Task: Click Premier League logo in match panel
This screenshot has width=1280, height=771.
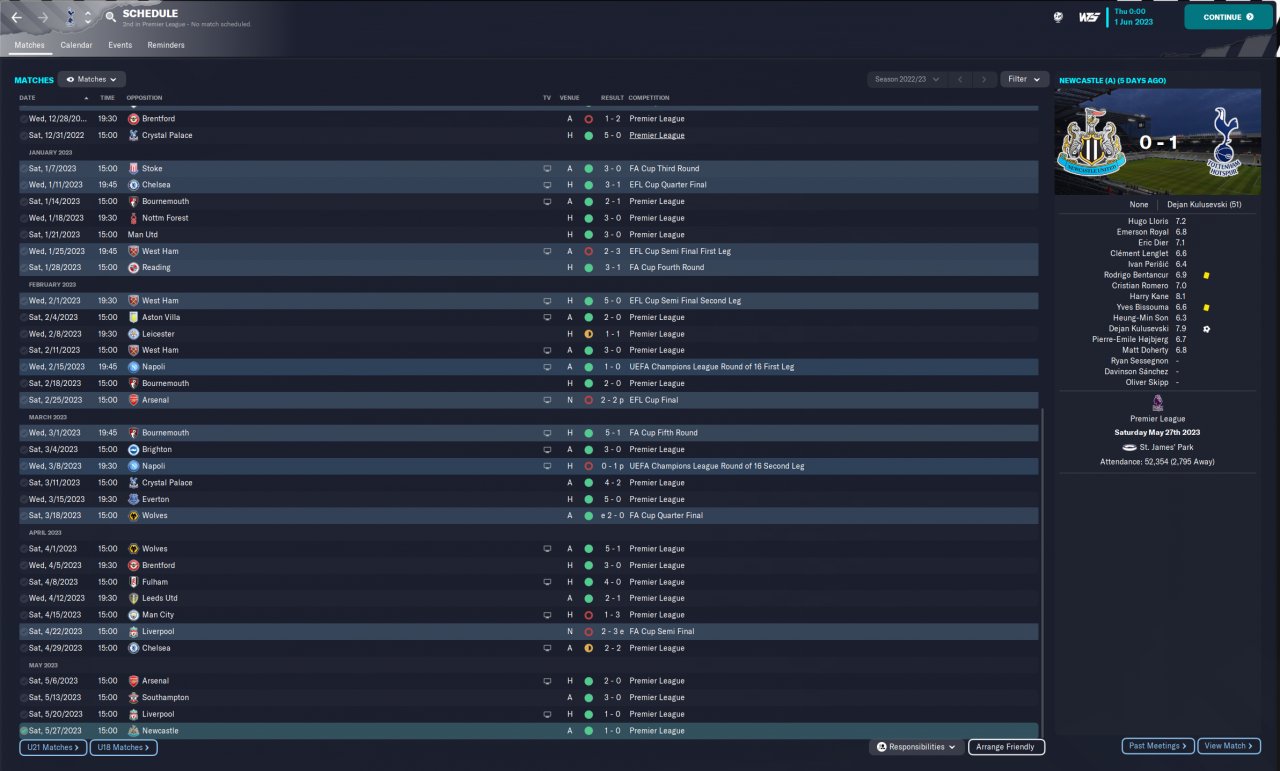Action: [1157, 402]
